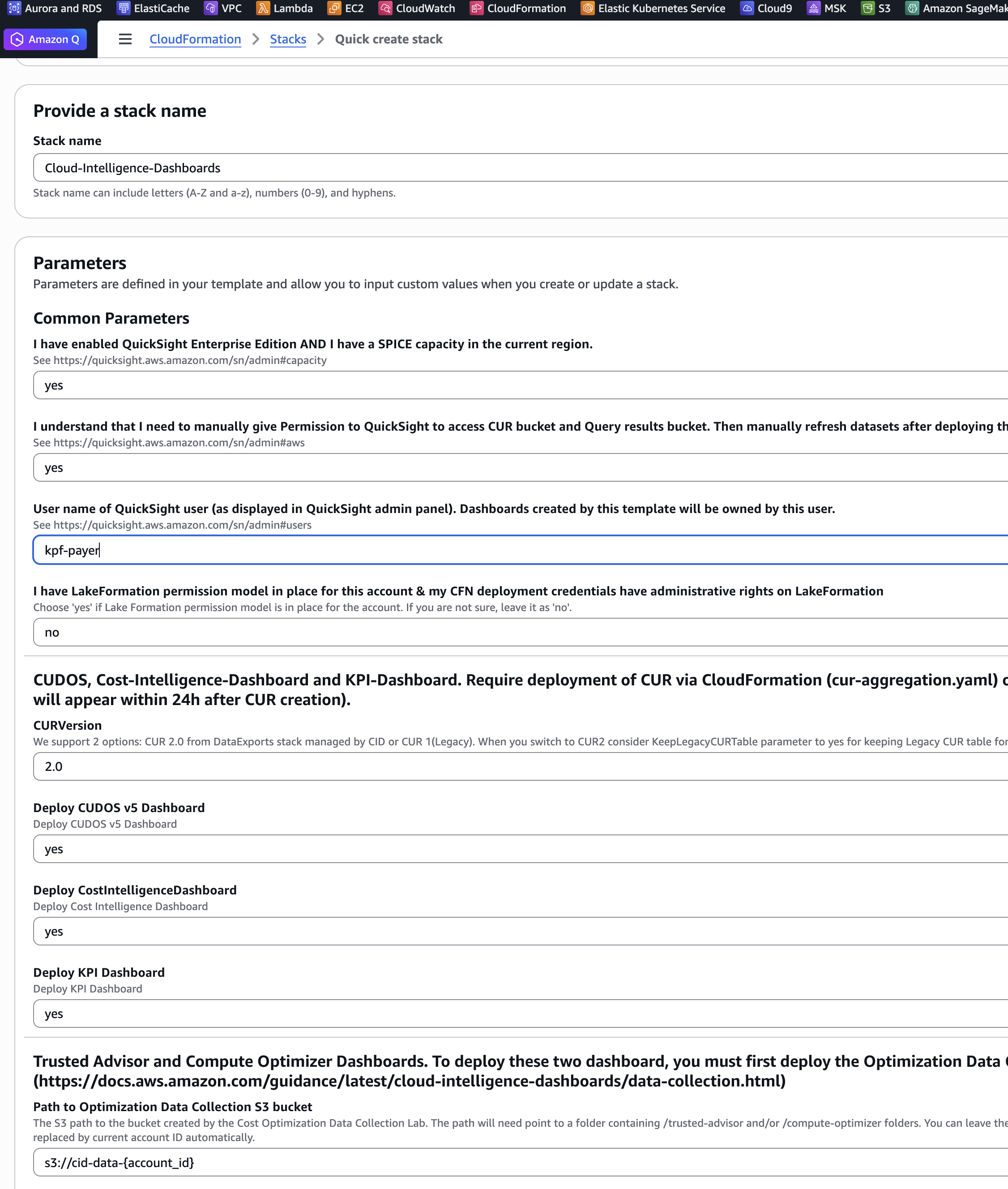Image resolution: width=1008 pixels, height=1189 pixels.
Task: Open the Deploy KPI Dashboard dropdown
Action: 514,1014
